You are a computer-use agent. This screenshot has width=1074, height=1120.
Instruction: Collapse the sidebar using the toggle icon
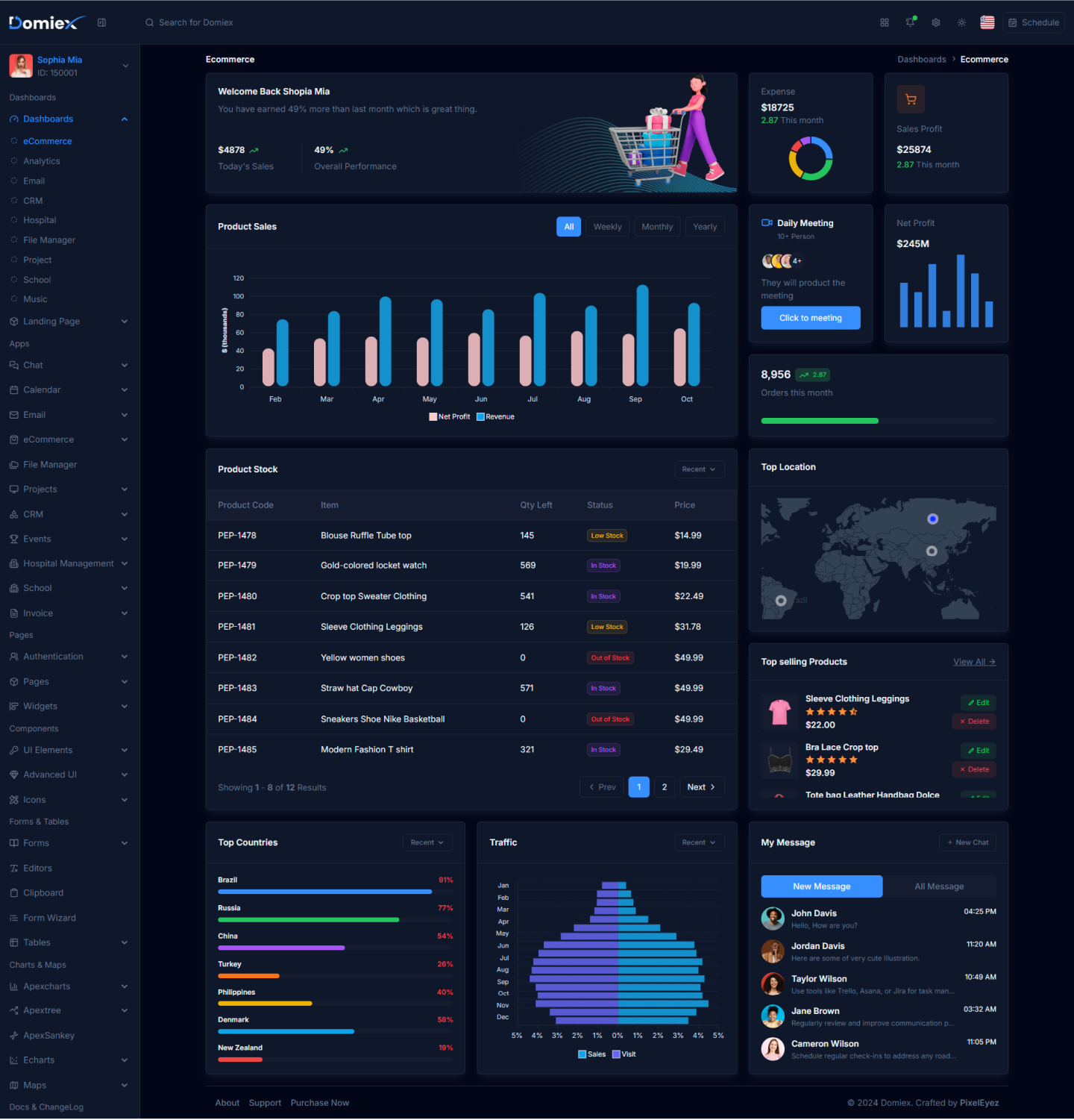pyautogui.click(x=102, y=22)
